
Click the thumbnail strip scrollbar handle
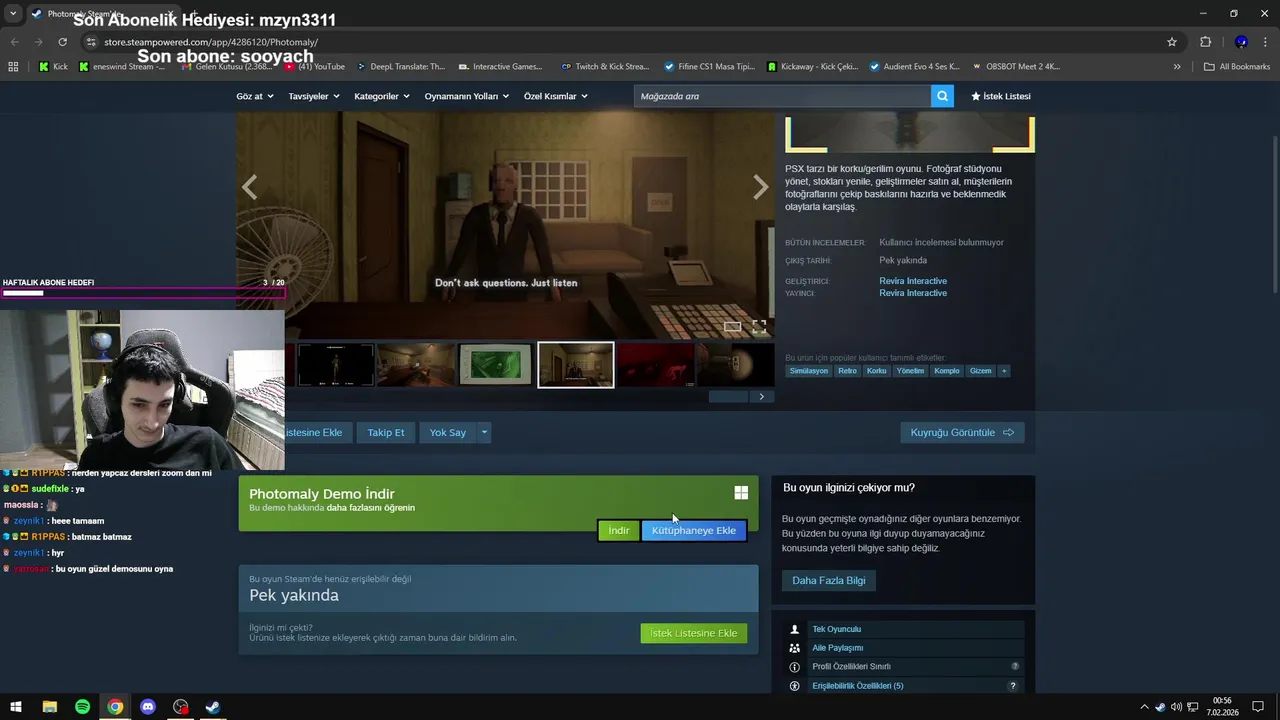[728, 397]
